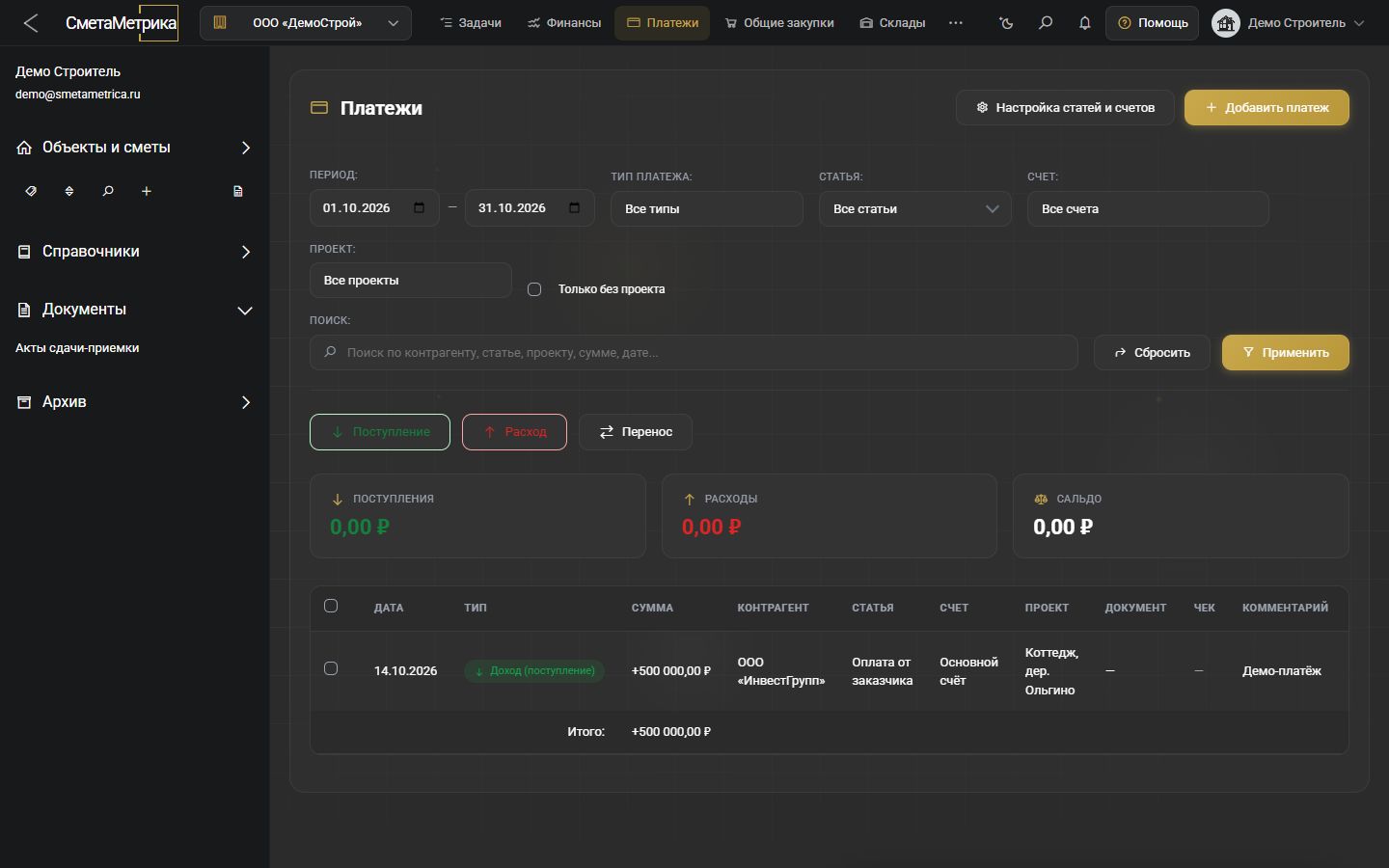Expand the Справочники sidebar section
The height and width of the screenshot is (868, 1389).
135,252
